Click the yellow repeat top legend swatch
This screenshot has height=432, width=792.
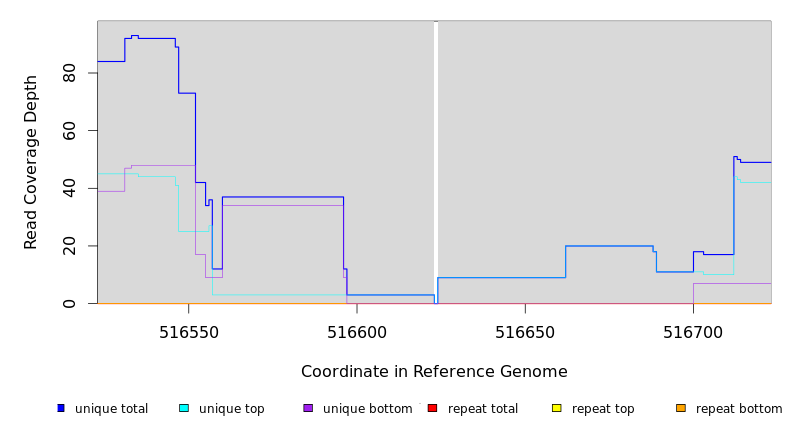coord(556,408)
